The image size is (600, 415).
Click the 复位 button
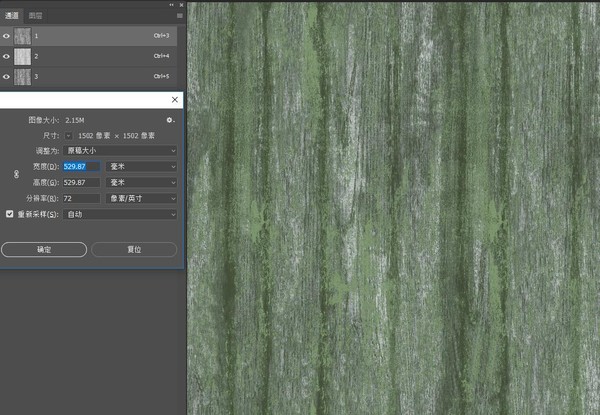click(134, 249)
